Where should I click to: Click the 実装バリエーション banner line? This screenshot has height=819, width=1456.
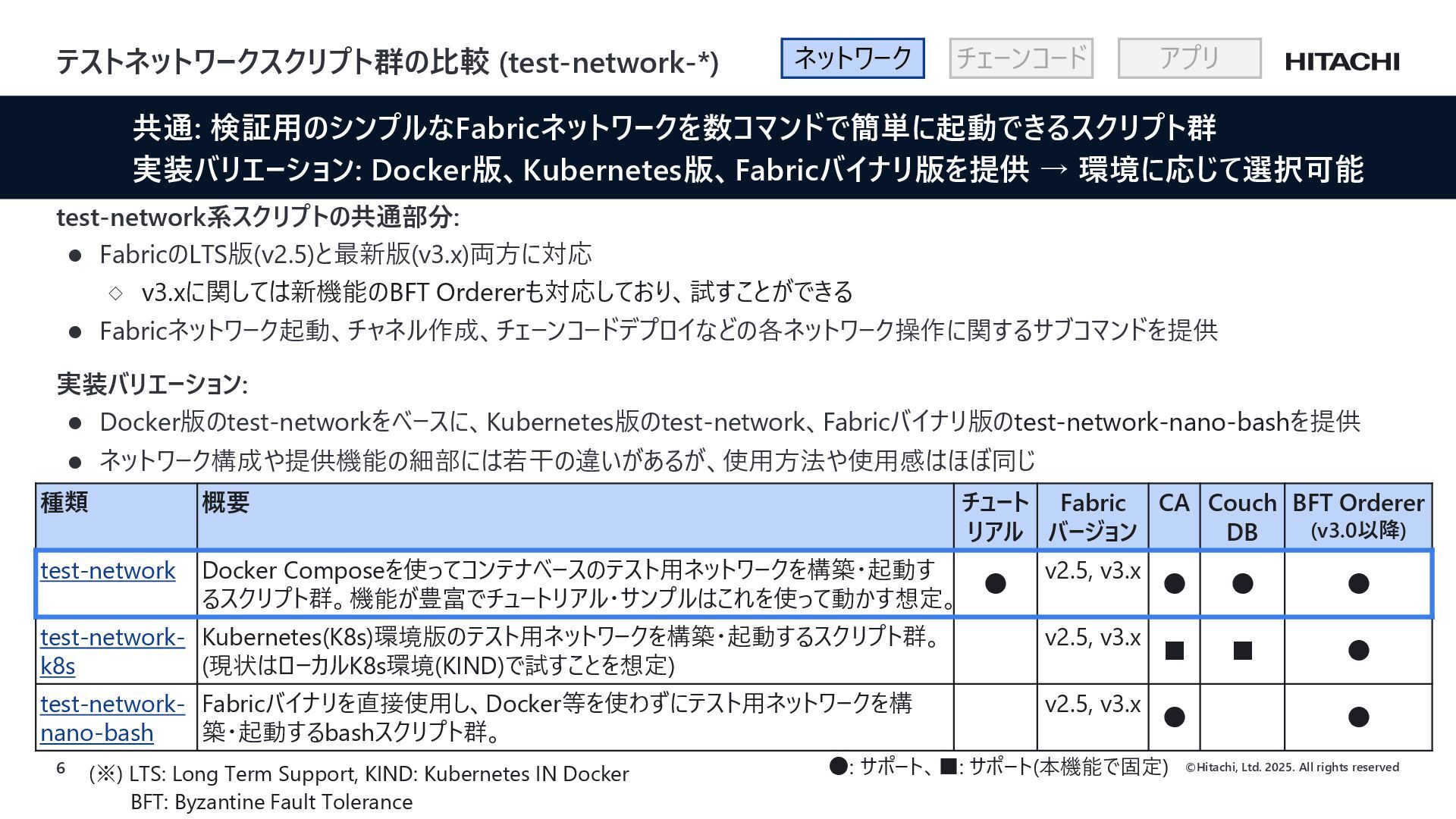click(748, 169)
